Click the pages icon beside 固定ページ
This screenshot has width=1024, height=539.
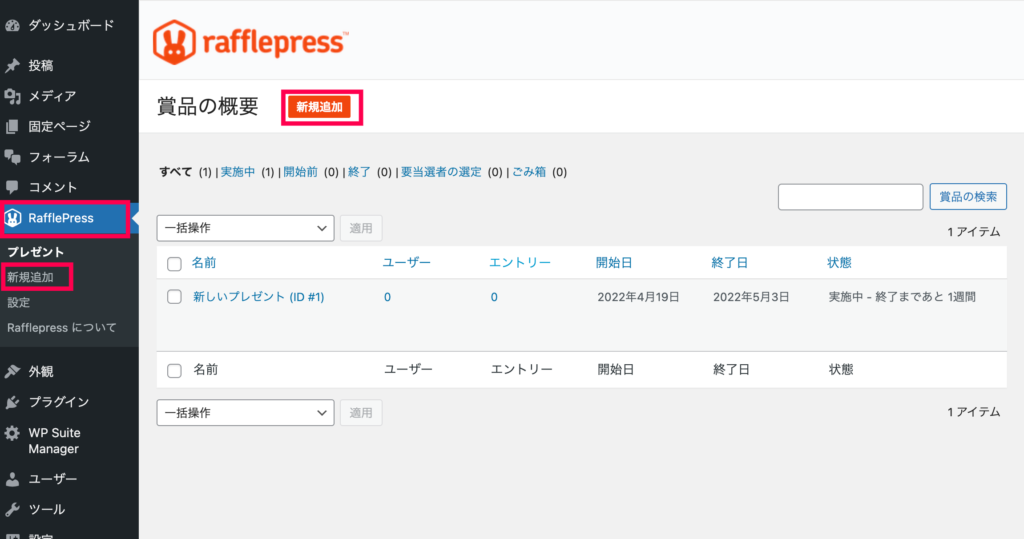coord(12,126)
